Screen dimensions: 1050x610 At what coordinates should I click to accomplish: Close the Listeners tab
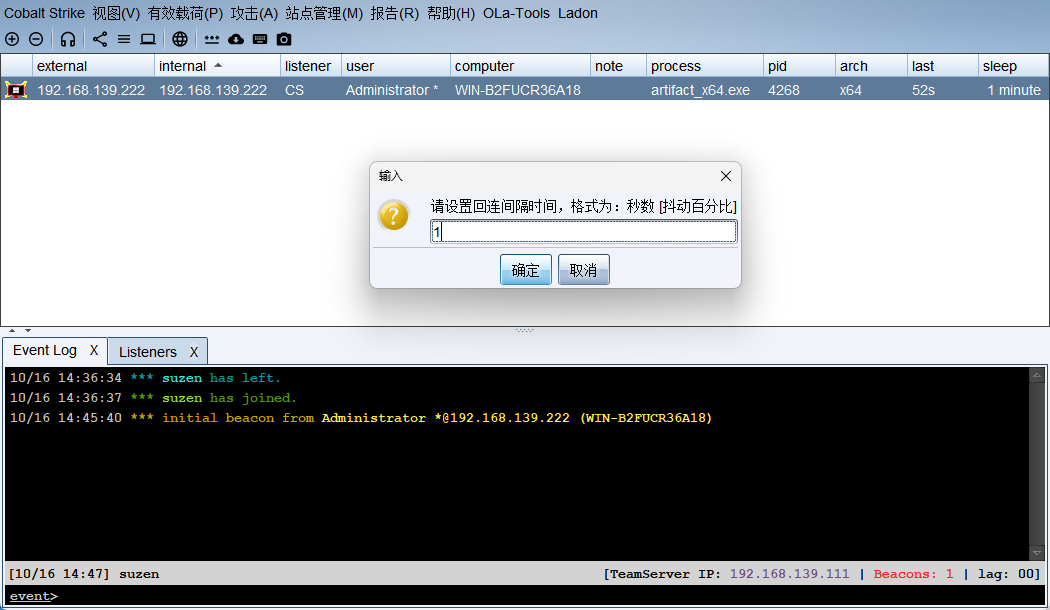[x=194, y=352]
